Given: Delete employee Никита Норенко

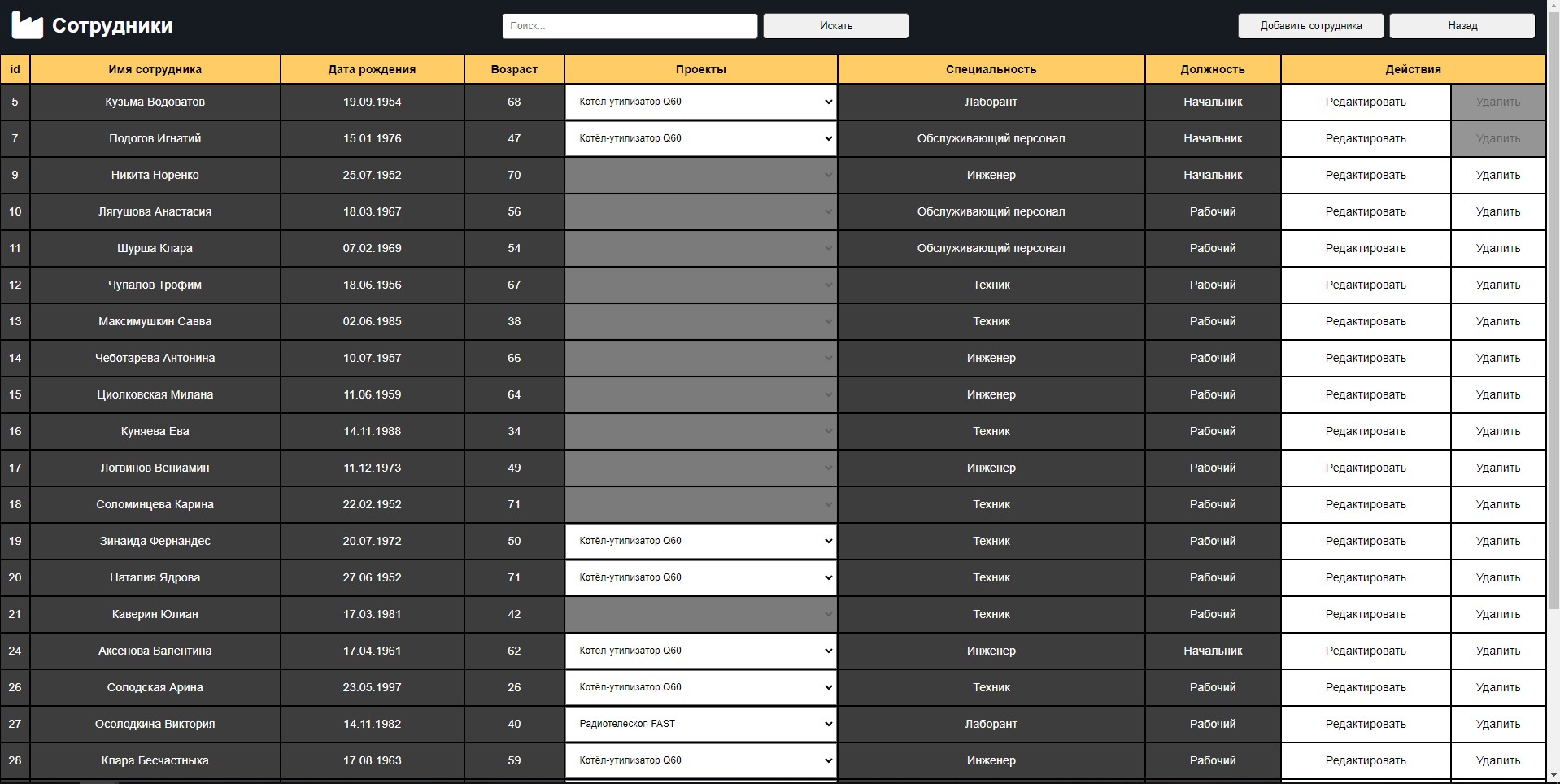Looking at the screenshot, I should pyautogui.click(x=1498, y=176).
